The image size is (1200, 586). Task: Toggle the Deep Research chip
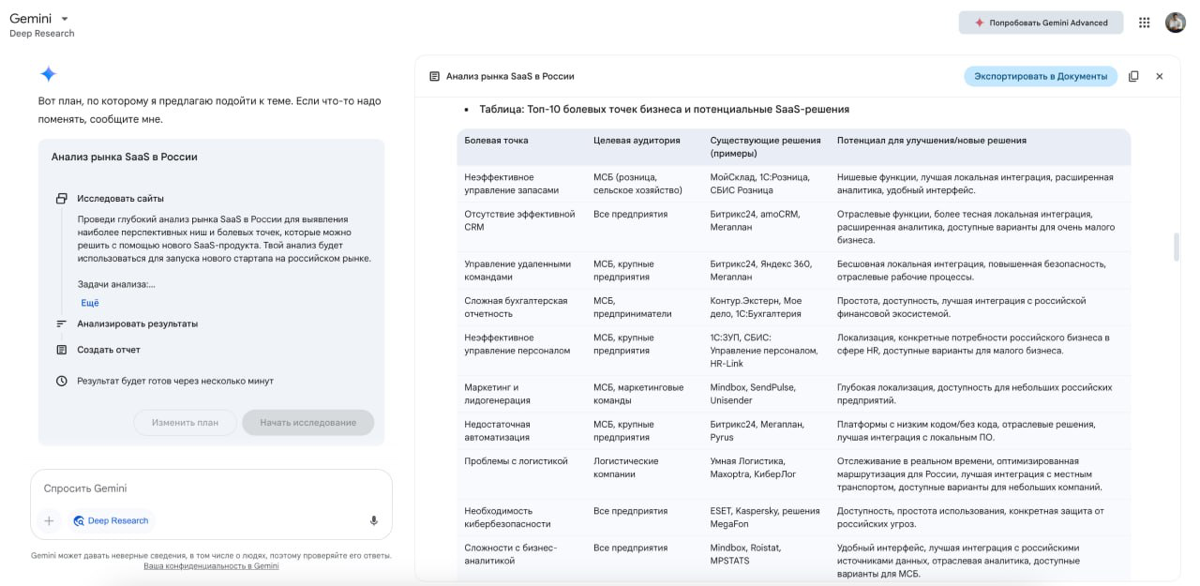tap(111, 521)
